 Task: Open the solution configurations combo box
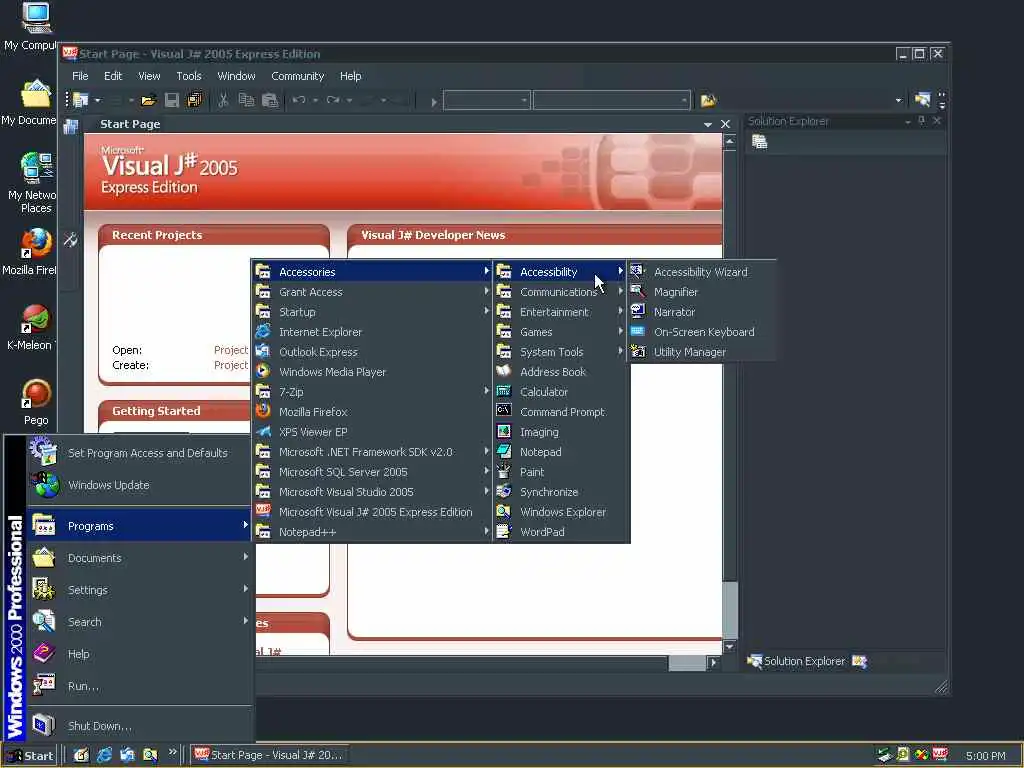pos(487,101)
